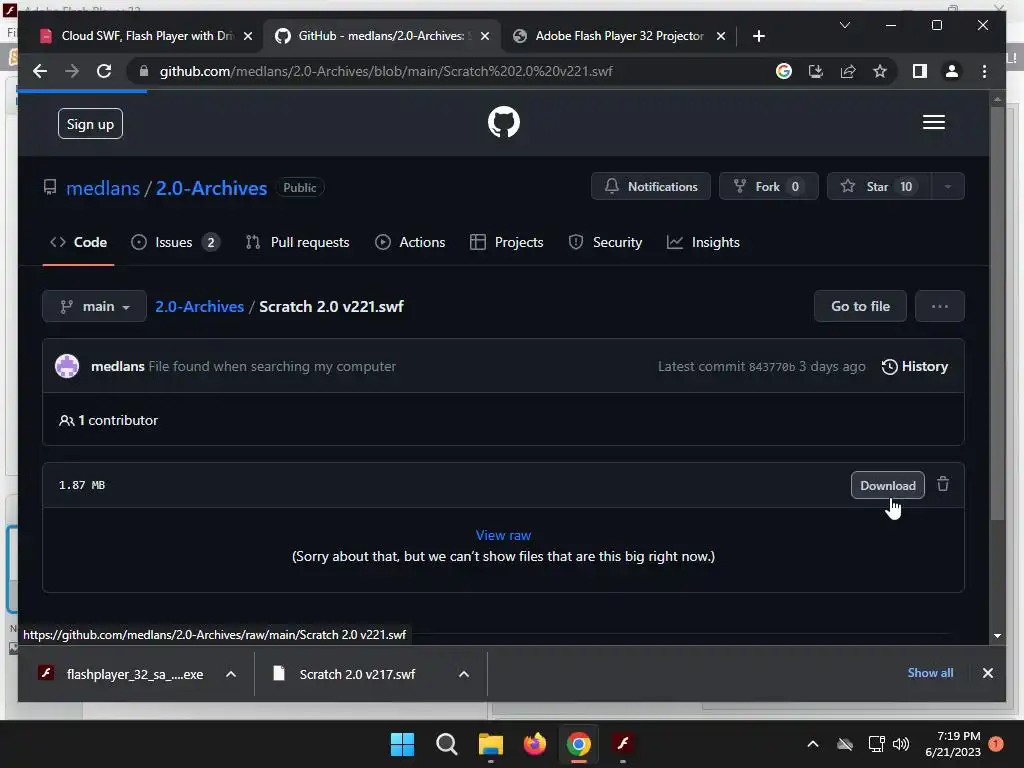Screen dimensions: 1024x768
Task: Open Chrome tab search chevron
Action: tap(844, 25)
